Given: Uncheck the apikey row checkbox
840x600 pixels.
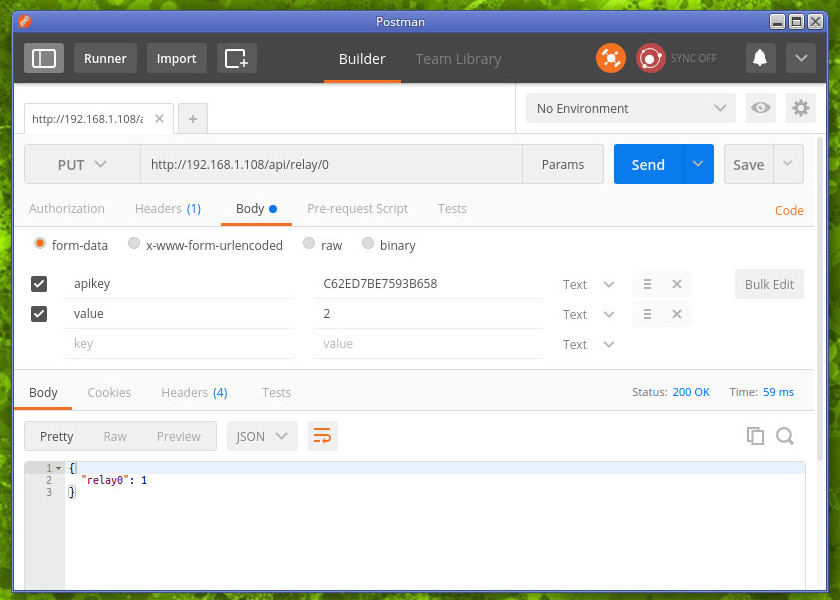Looking at the screenshot, I should click(39, 284).
